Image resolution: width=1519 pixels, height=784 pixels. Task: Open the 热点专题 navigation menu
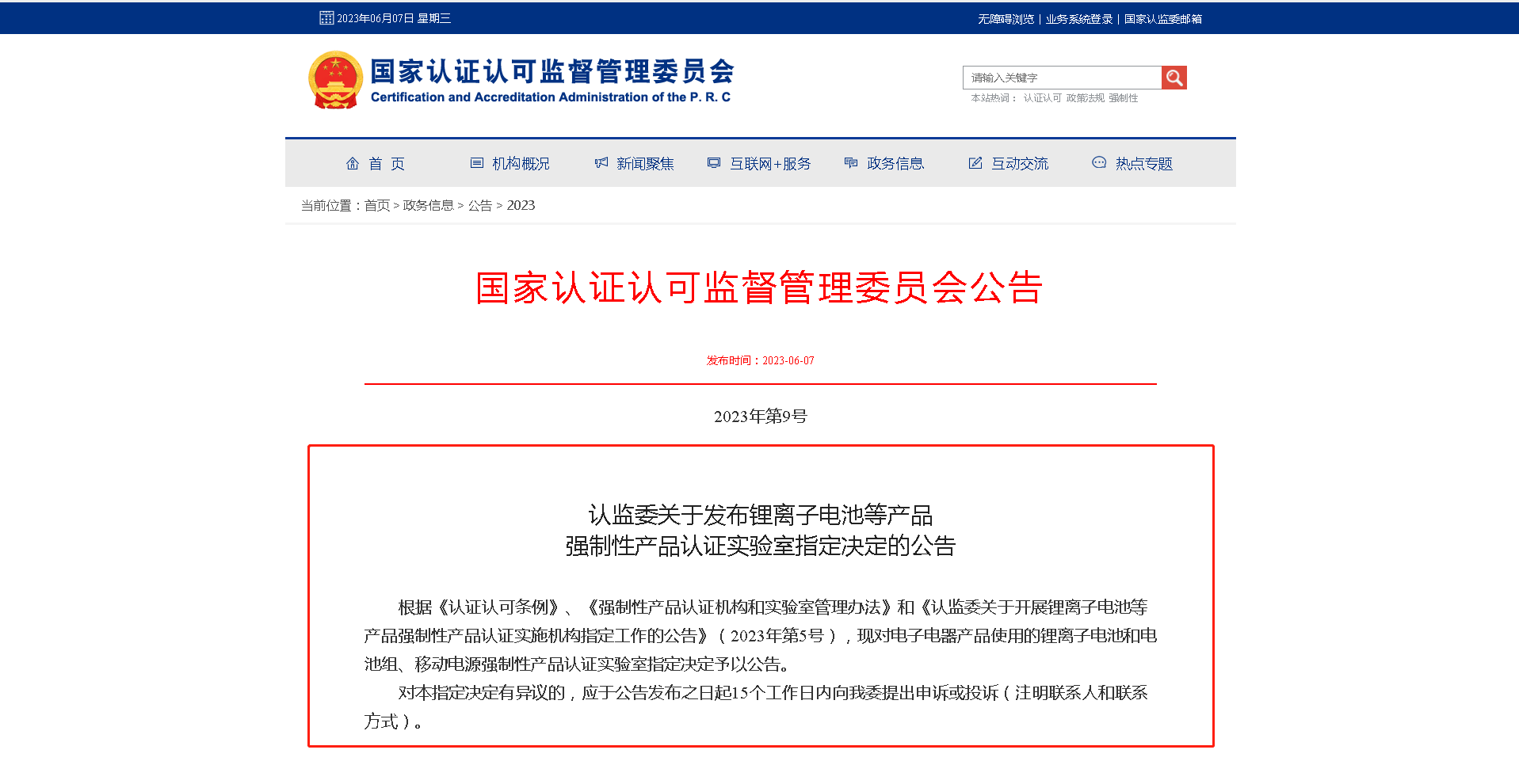click(x=1143, y=164)
